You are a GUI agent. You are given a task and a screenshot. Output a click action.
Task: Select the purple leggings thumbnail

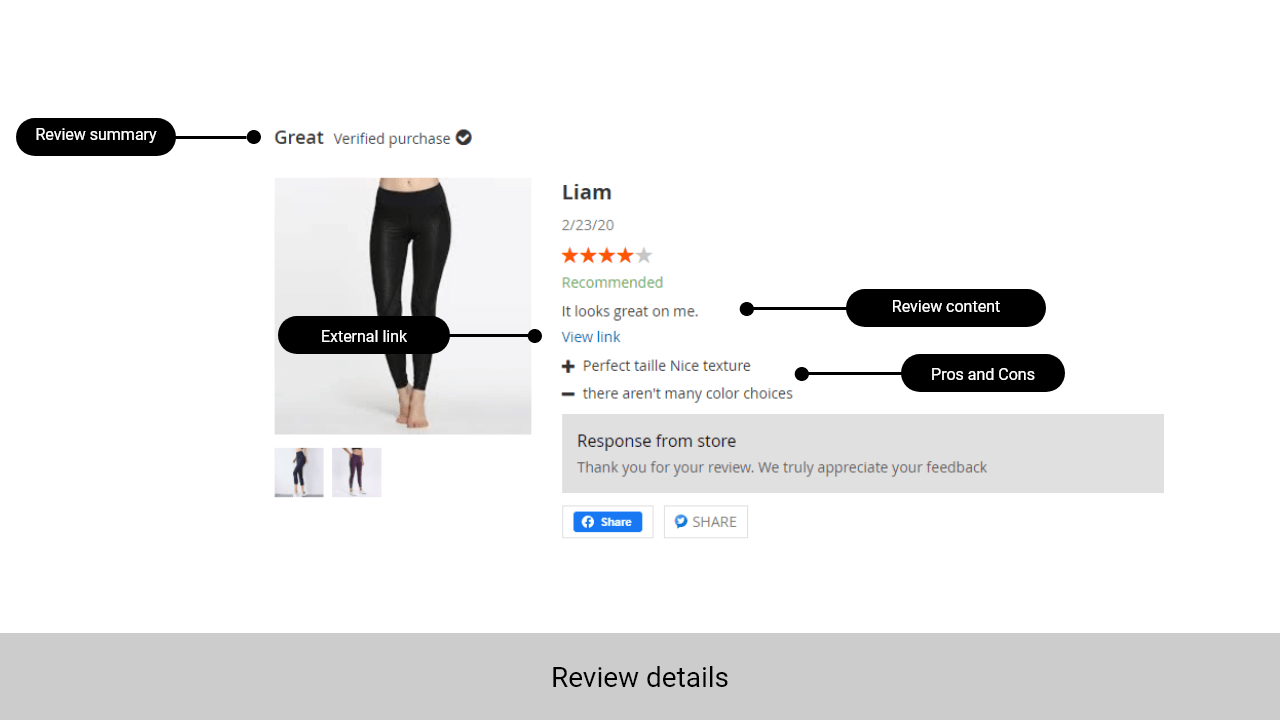pyautogui.click(x=357, y=472)
